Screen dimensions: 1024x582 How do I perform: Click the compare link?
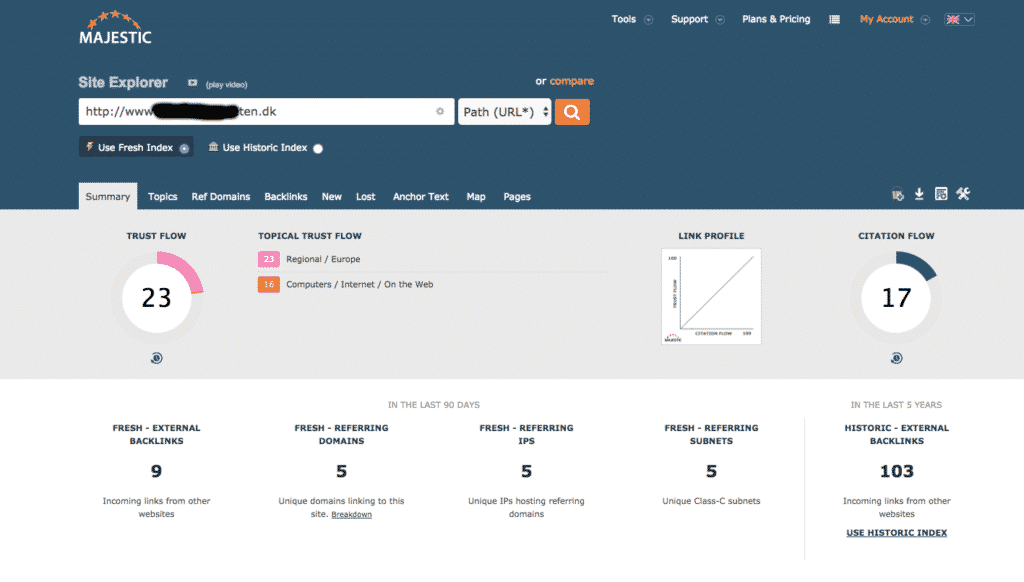point(571,81)
